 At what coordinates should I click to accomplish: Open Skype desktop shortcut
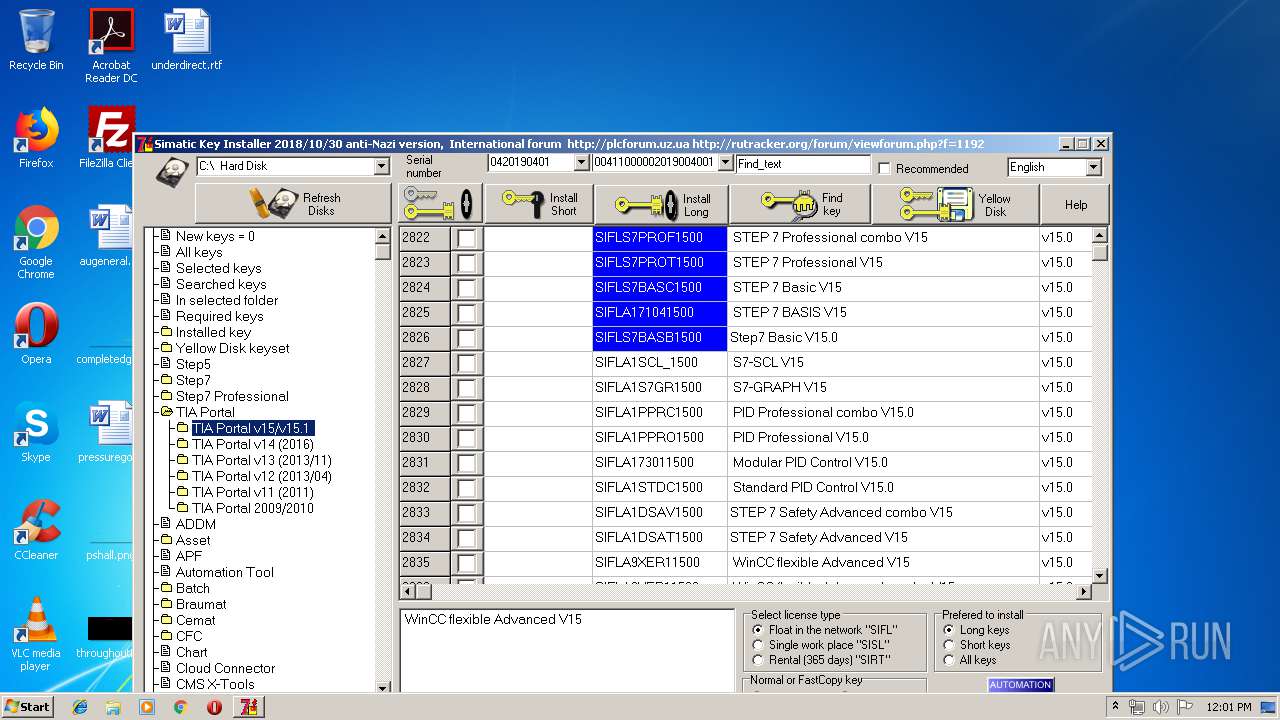coord(36,432)
